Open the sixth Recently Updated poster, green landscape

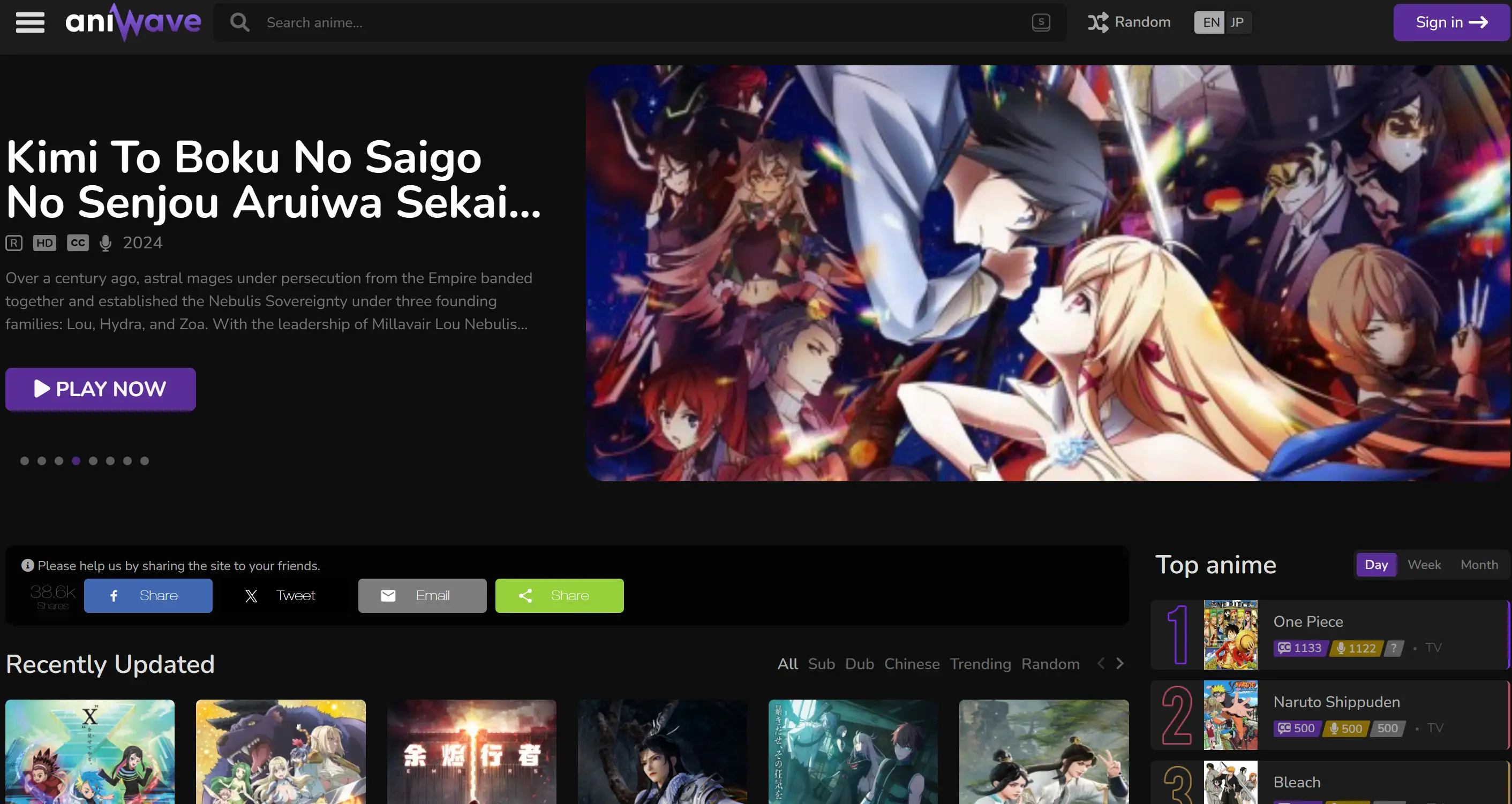1043,752
